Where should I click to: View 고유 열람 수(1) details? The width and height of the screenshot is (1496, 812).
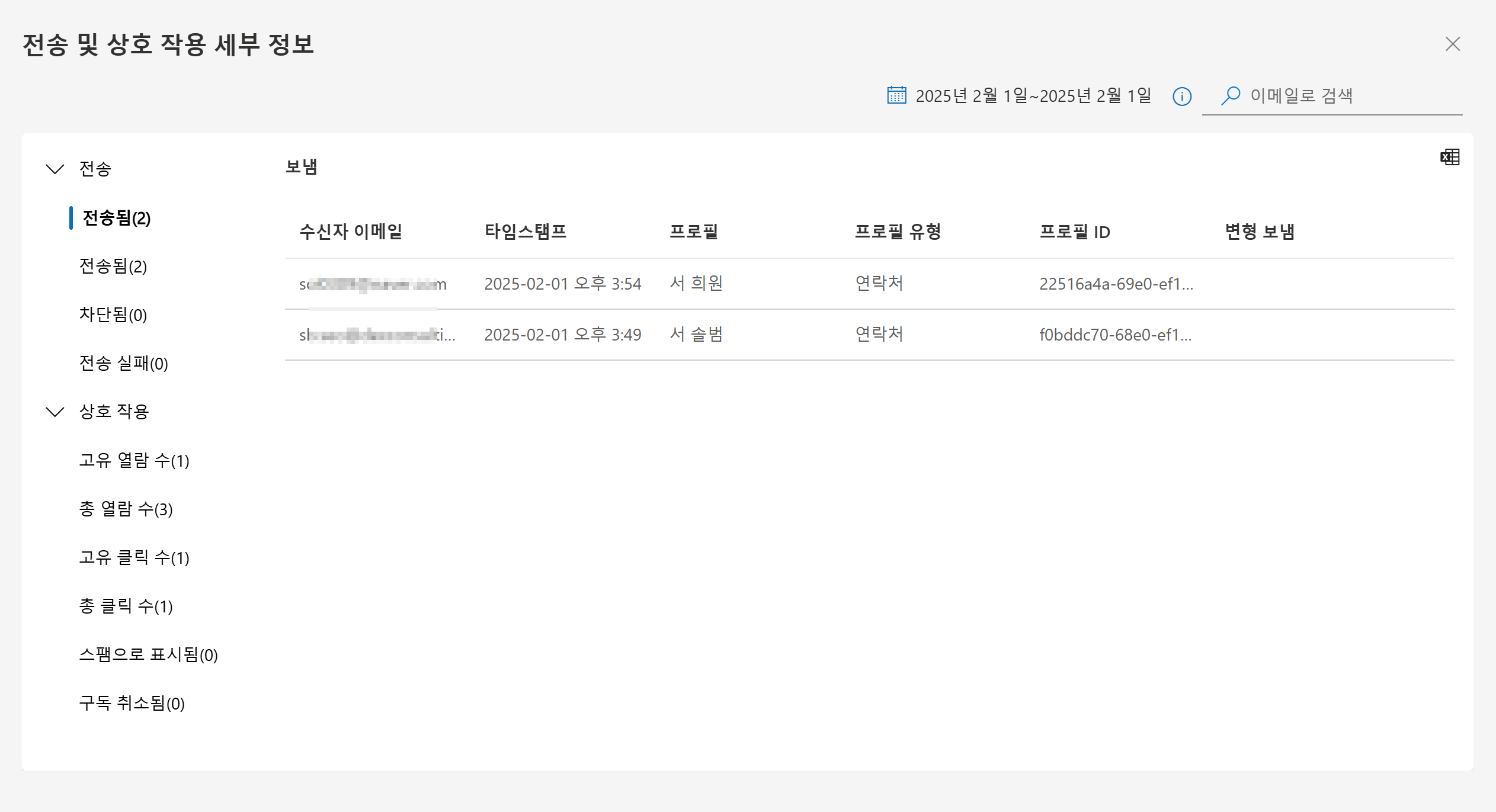(x=134, y=461)
